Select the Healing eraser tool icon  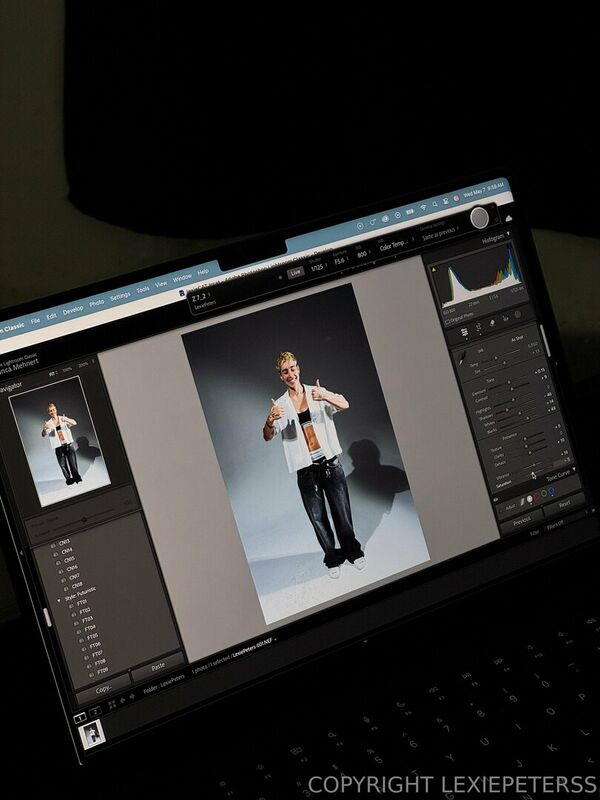tap(492, 323)
